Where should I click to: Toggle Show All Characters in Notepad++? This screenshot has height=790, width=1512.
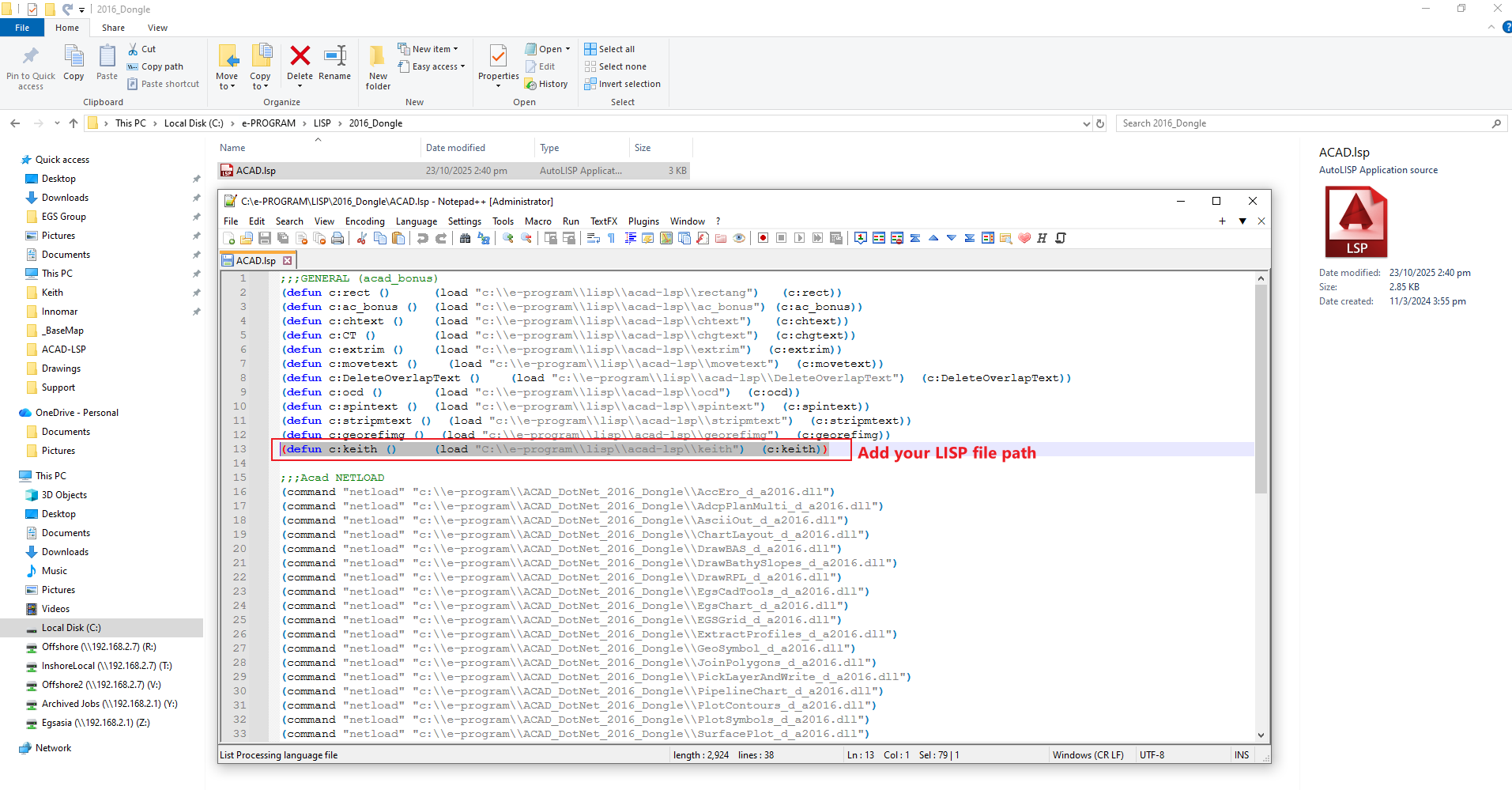pos(610,238)
